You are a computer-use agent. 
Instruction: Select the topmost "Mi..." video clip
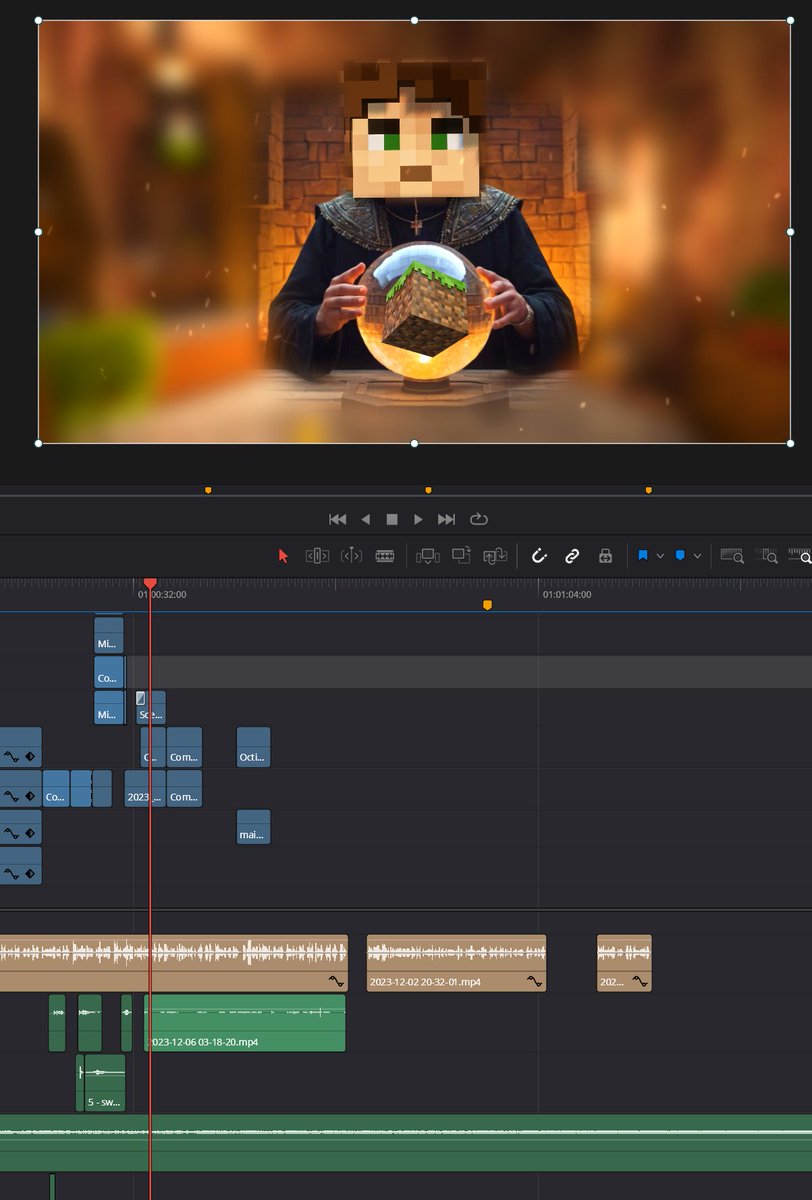[x=109, y=635]
